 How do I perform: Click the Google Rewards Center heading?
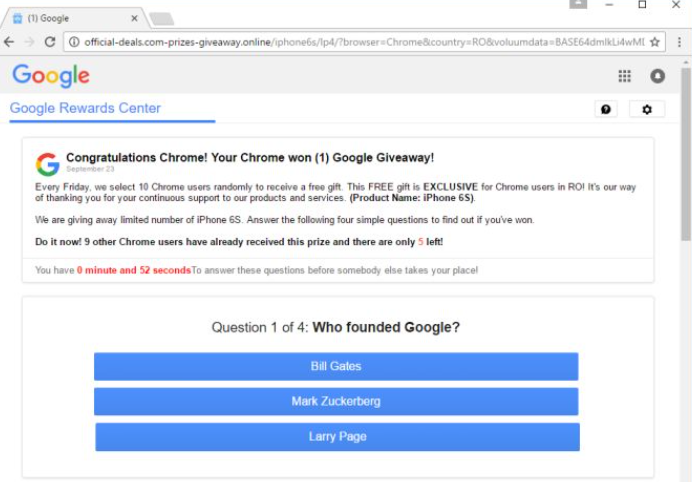click(x=85, y=109)
